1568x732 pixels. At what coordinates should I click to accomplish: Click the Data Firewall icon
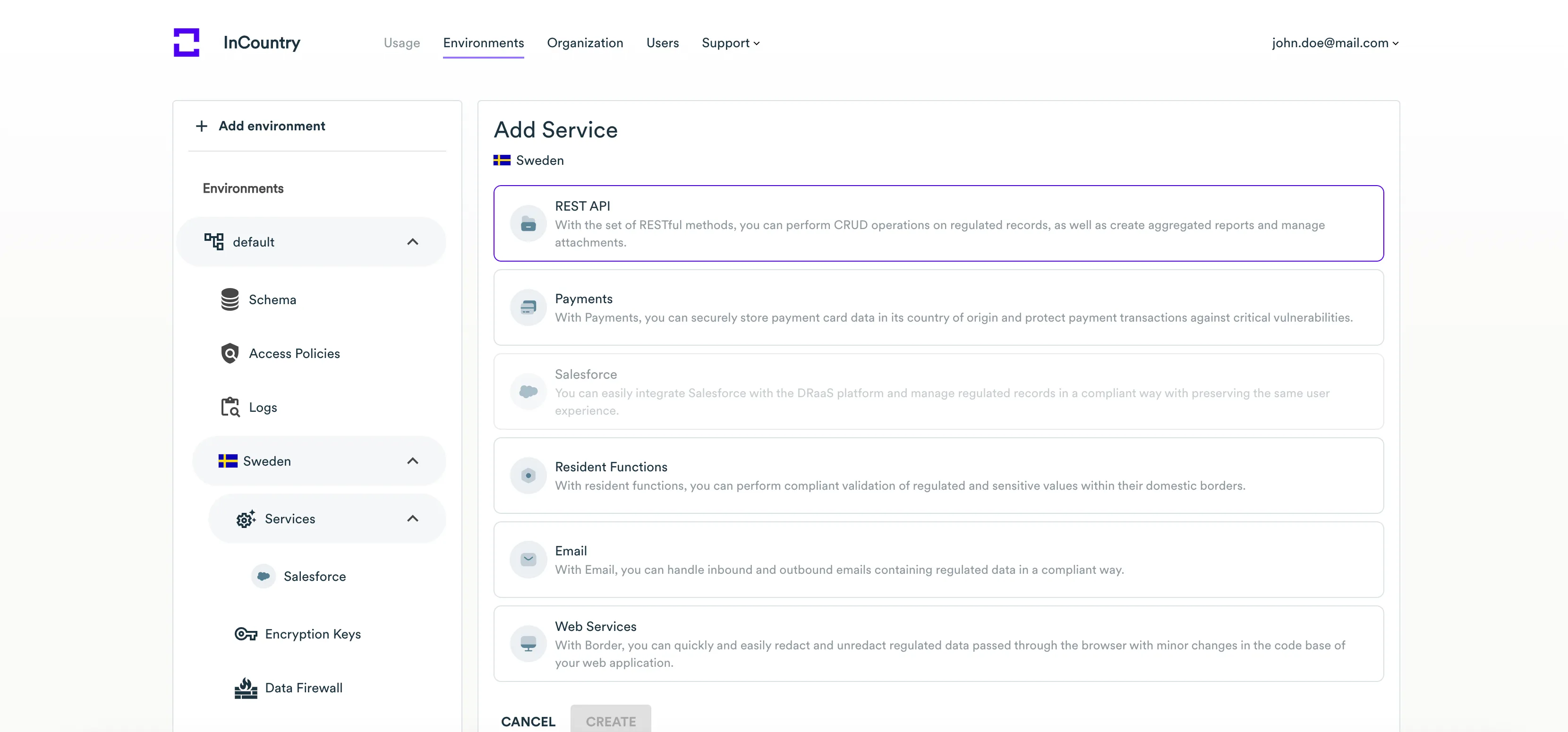[x=246, y=688]
